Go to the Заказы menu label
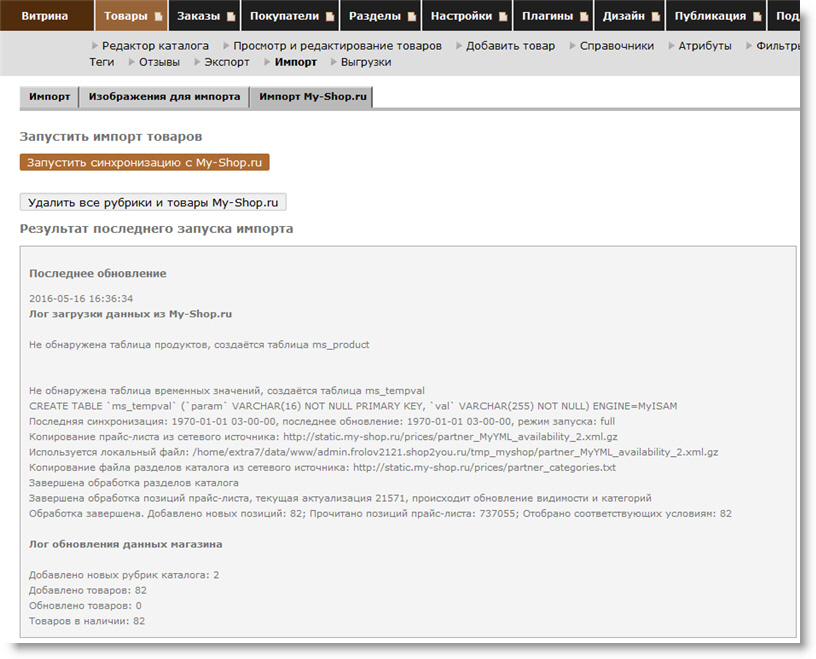 pos(198,16)
